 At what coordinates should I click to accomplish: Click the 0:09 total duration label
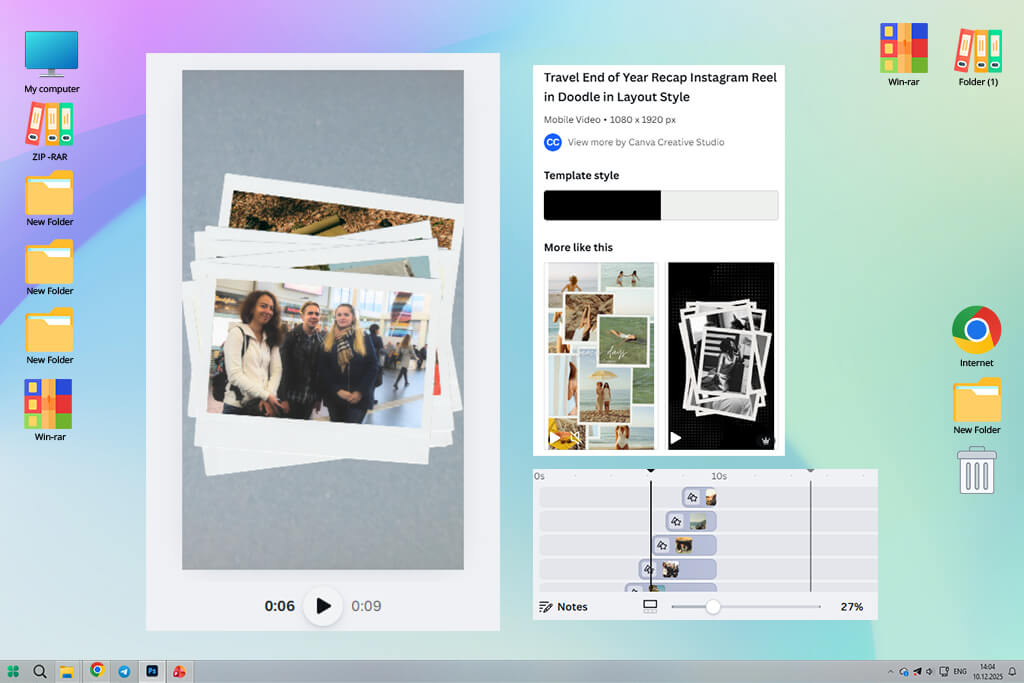[x=366, y=606]
